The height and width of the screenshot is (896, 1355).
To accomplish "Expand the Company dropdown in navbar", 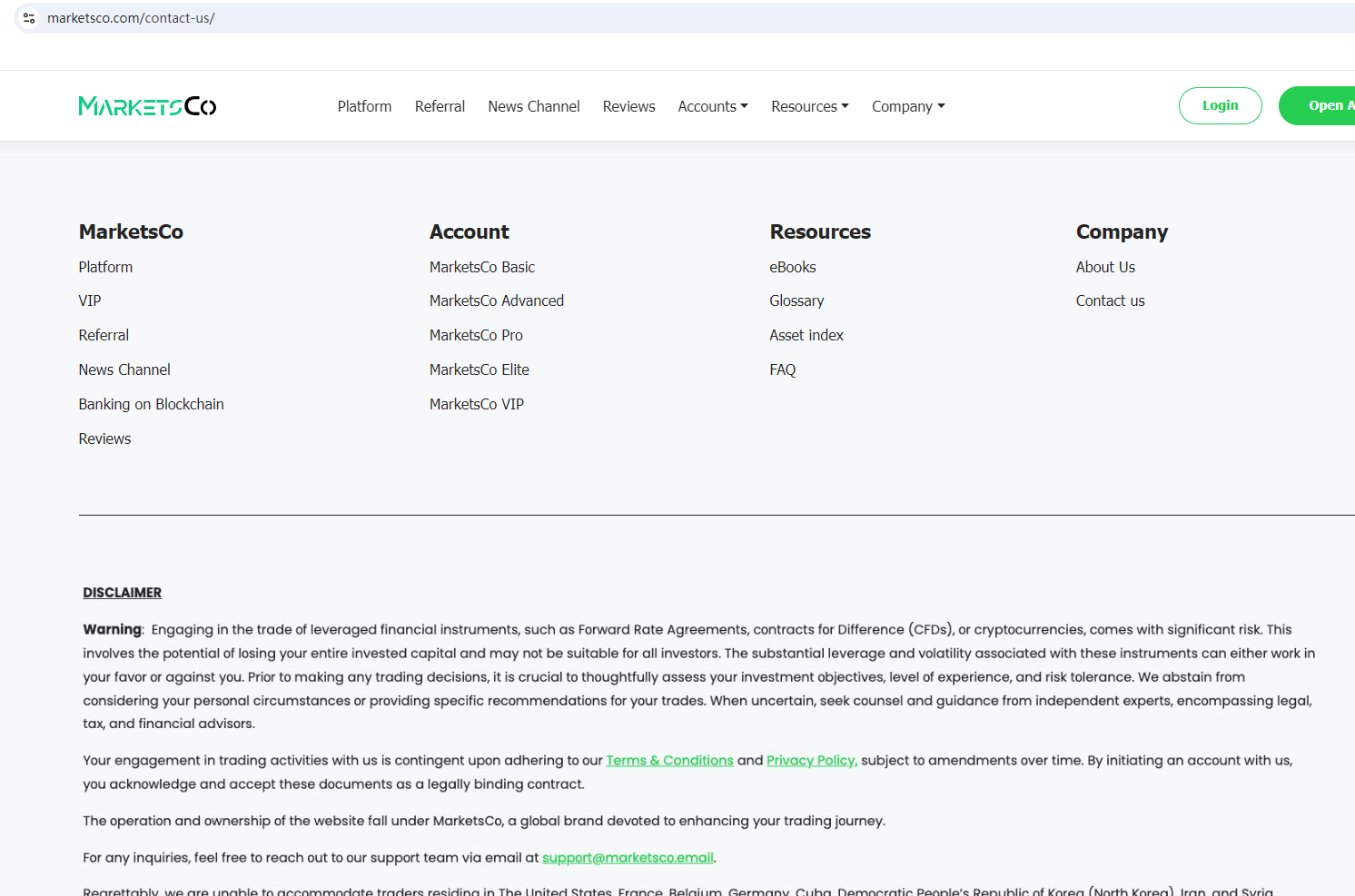I will 907,106.
